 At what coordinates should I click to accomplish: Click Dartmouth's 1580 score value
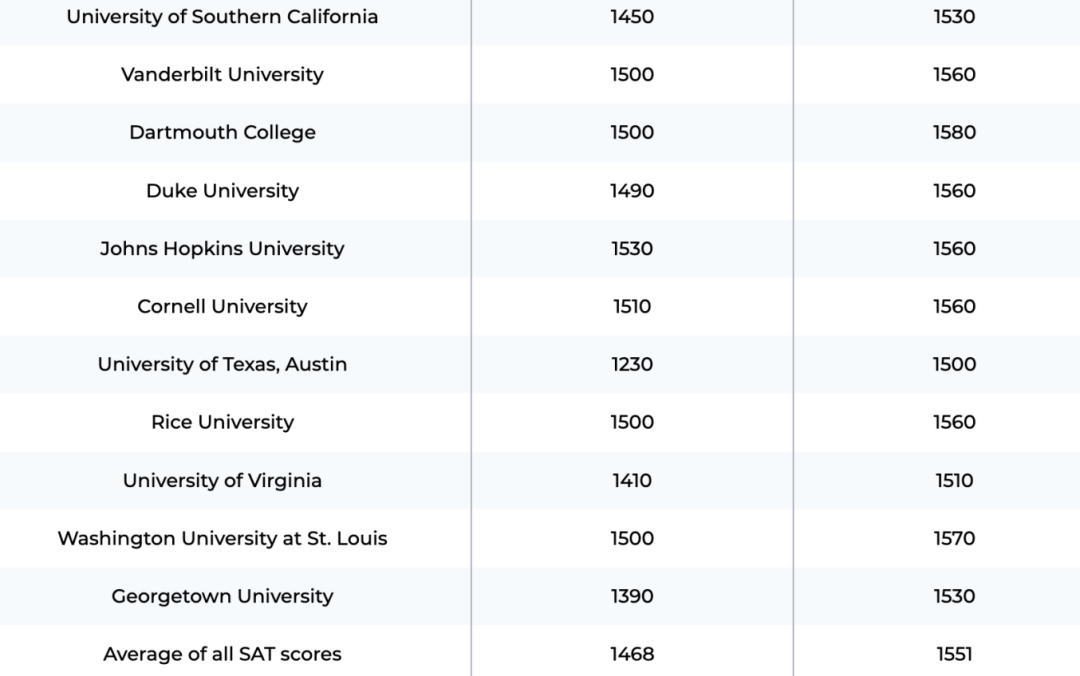click(x=954, y=133)
